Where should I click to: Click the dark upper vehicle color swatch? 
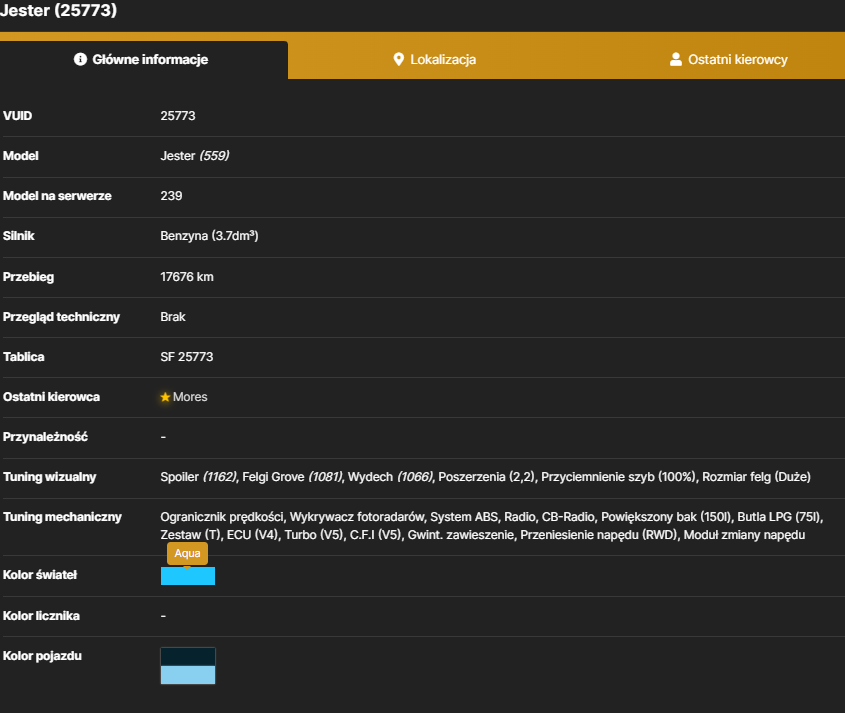coord(188,657)
